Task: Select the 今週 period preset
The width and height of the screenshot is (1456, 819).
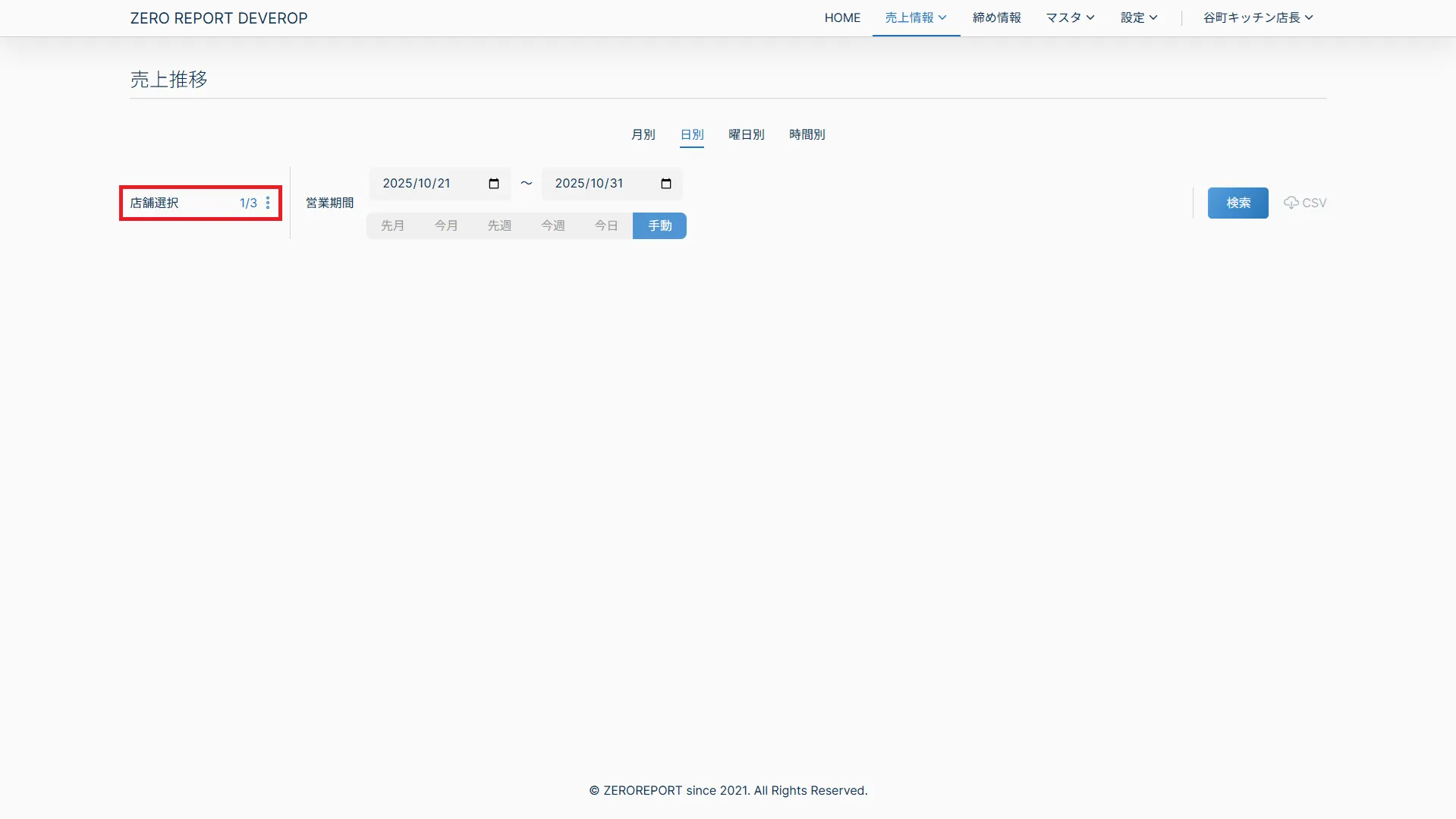Action: coord(553,225)
